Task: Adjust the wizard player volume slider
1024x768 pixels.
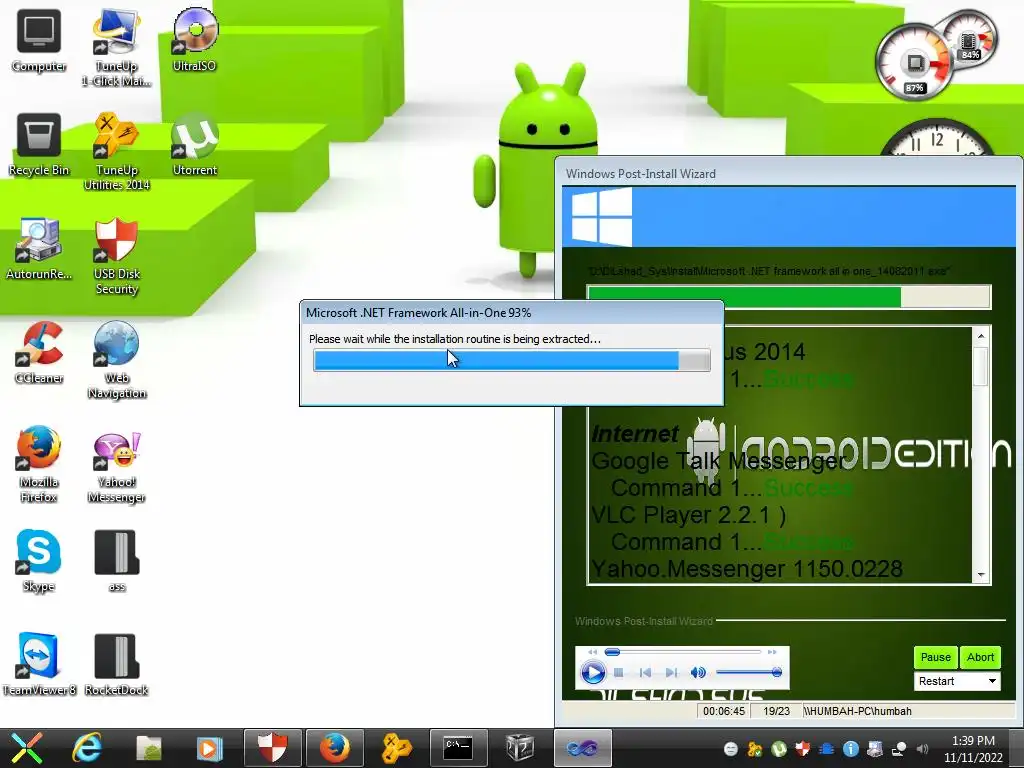Action: click(749, 672)
